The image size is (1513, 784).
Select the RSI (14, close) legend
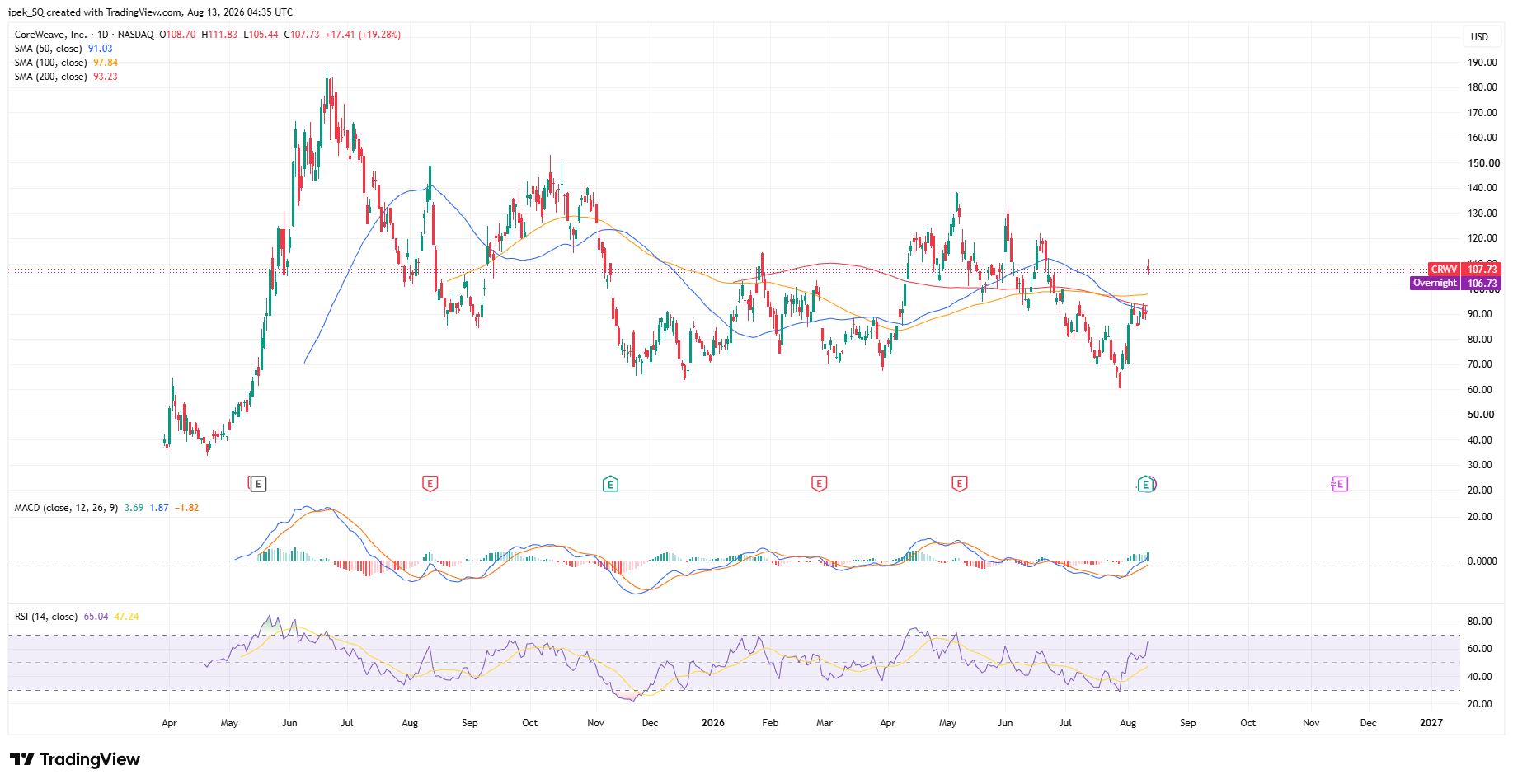coord(46,617)
